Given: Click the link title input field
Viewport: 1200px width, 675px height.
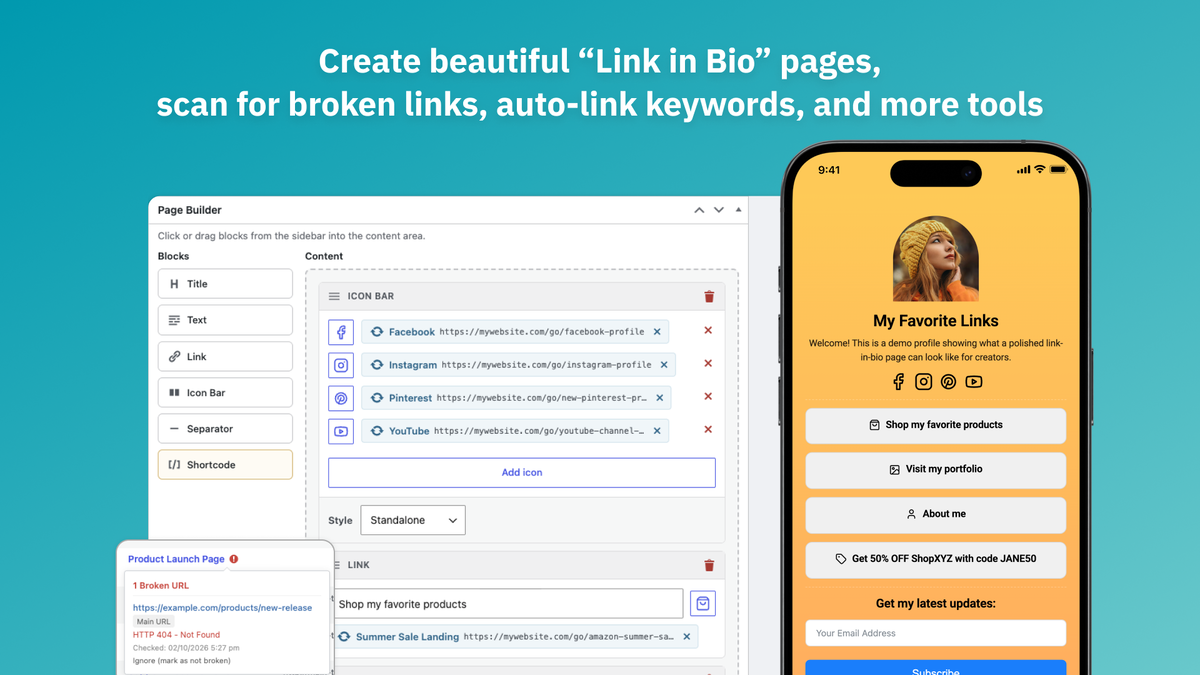Looking at the screenshot, I should (x=508, y=604).
